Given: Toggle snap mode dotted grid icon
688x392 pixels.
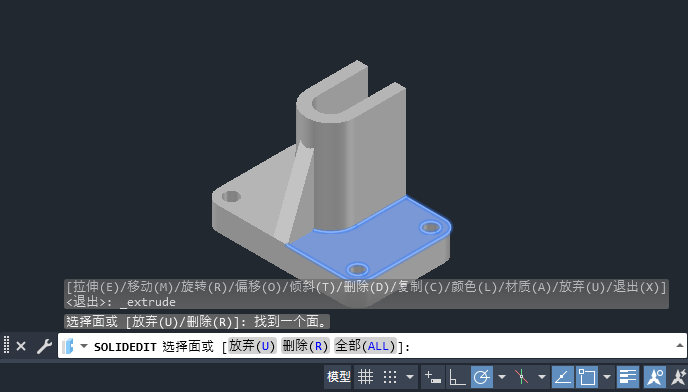Looking at the screenshot, I should (x=390, y=377).
